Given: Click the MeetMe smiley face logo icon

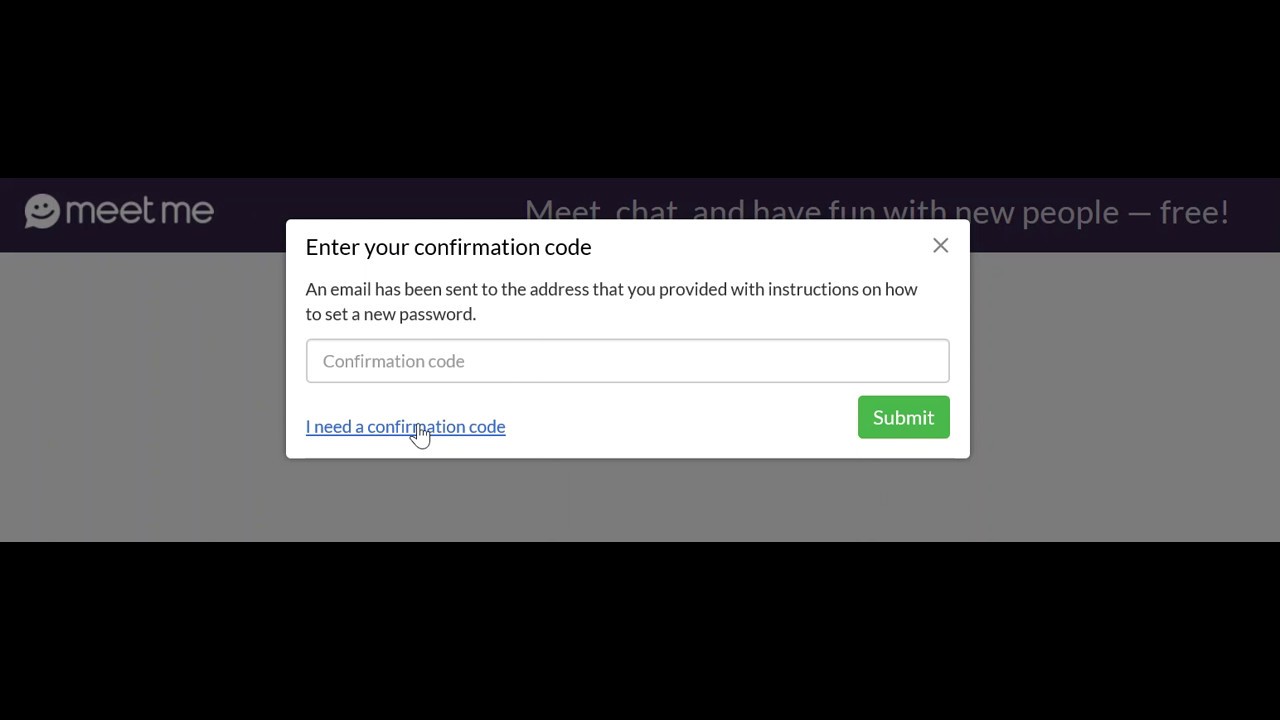Looking at the screenshot, I should [42, 211].
